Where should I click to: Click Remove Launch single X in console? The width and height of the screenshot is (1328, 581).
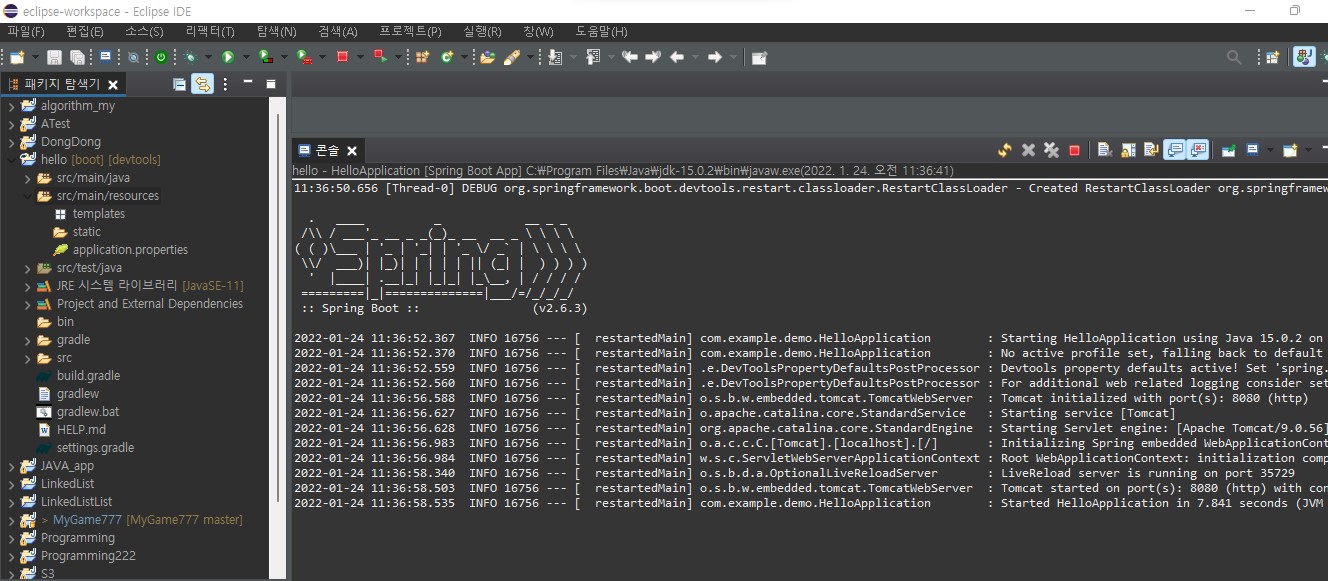pos(1028,150)
